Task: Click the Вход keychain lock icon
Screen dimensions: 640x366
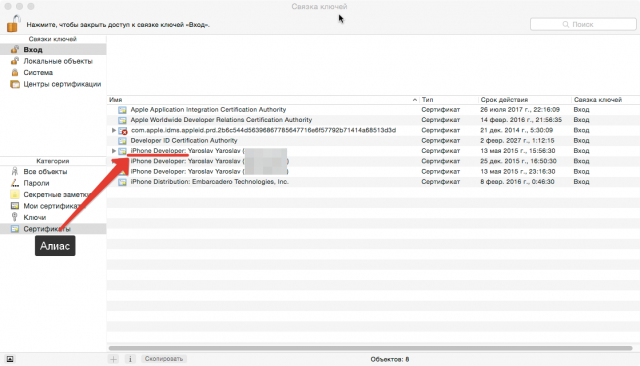Action: 15,49
